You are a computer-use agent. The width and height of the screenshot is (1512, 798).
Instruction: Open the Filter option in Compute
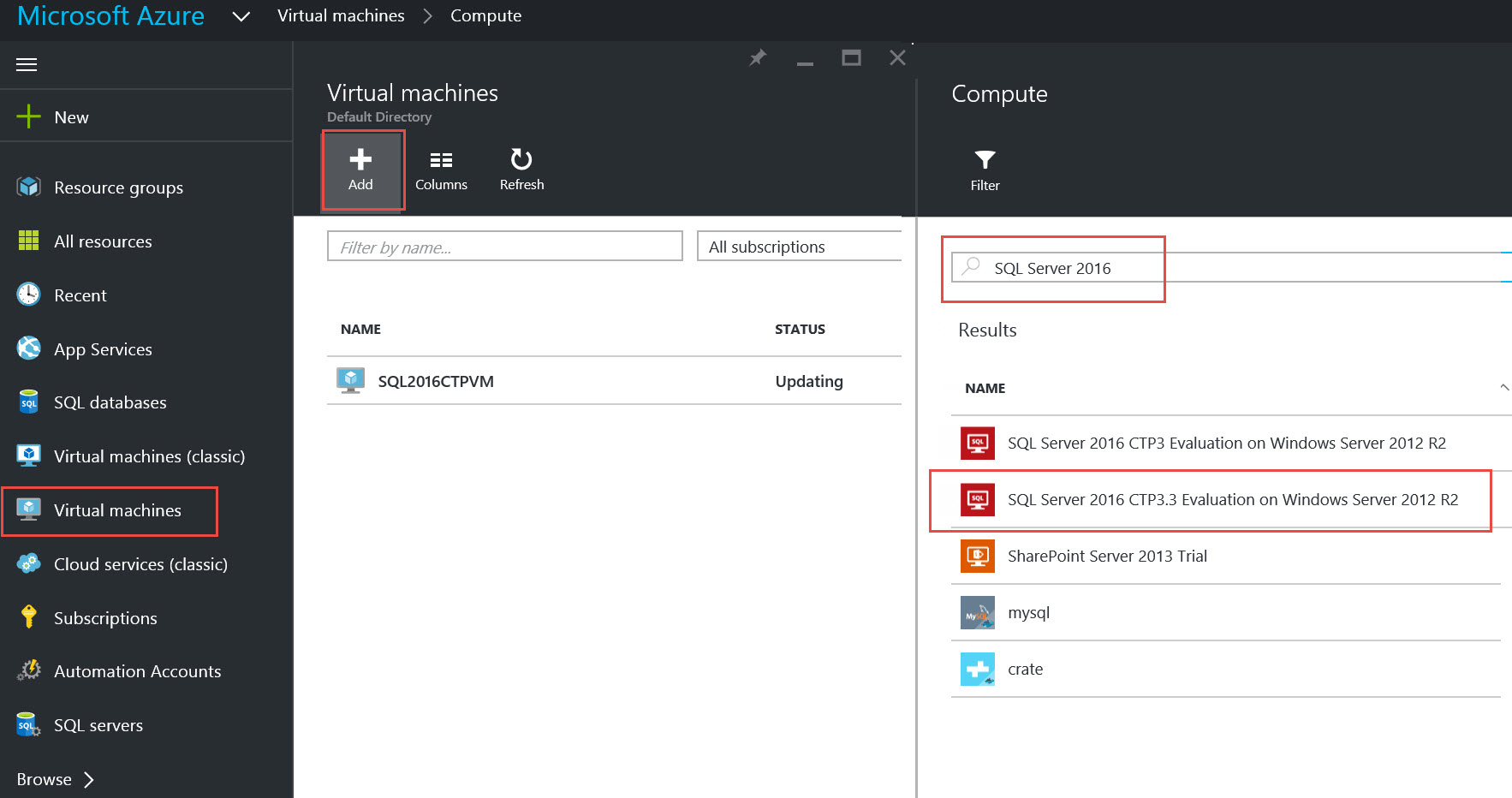(x=985, y=170)
